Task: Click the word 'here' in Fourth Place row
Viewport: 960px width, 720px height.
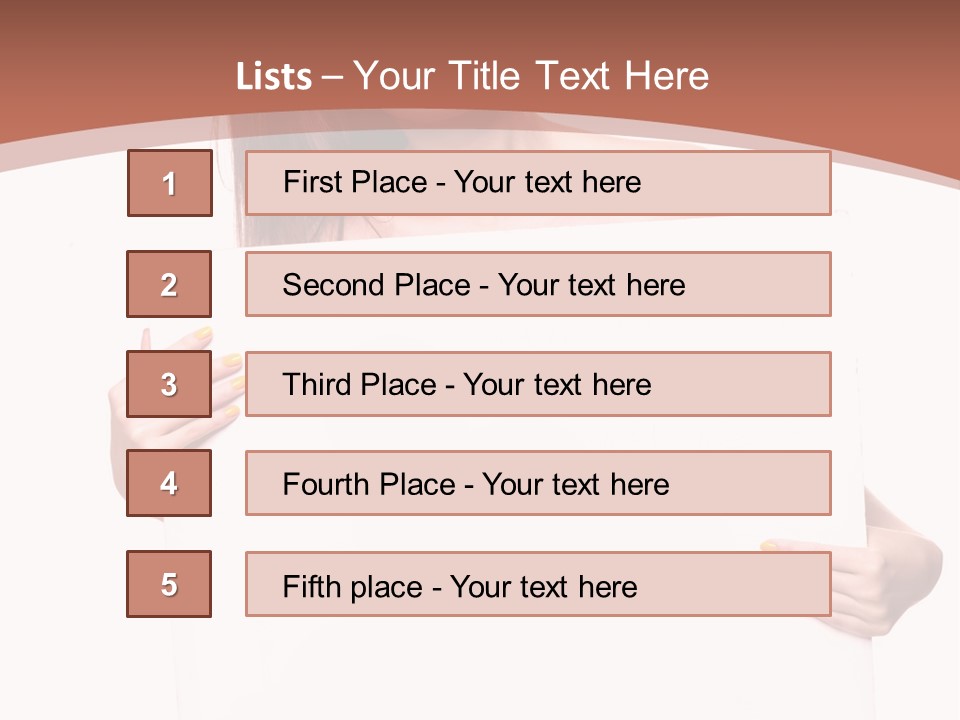Action: tap(638, 485)
